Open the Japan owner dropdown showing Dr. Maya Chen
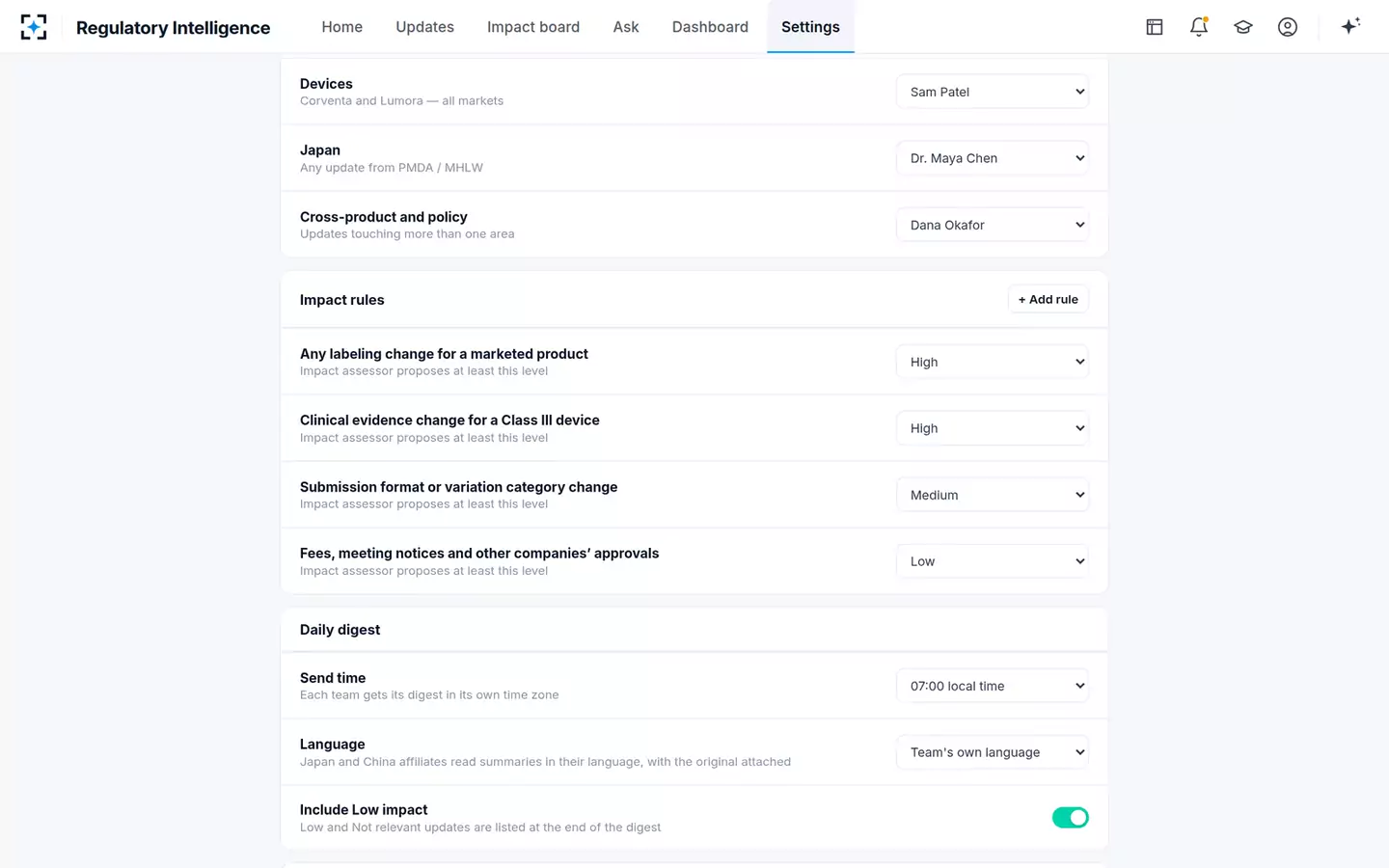The width and height of the screenshot is (1389, 868). (x=993, y=158)
